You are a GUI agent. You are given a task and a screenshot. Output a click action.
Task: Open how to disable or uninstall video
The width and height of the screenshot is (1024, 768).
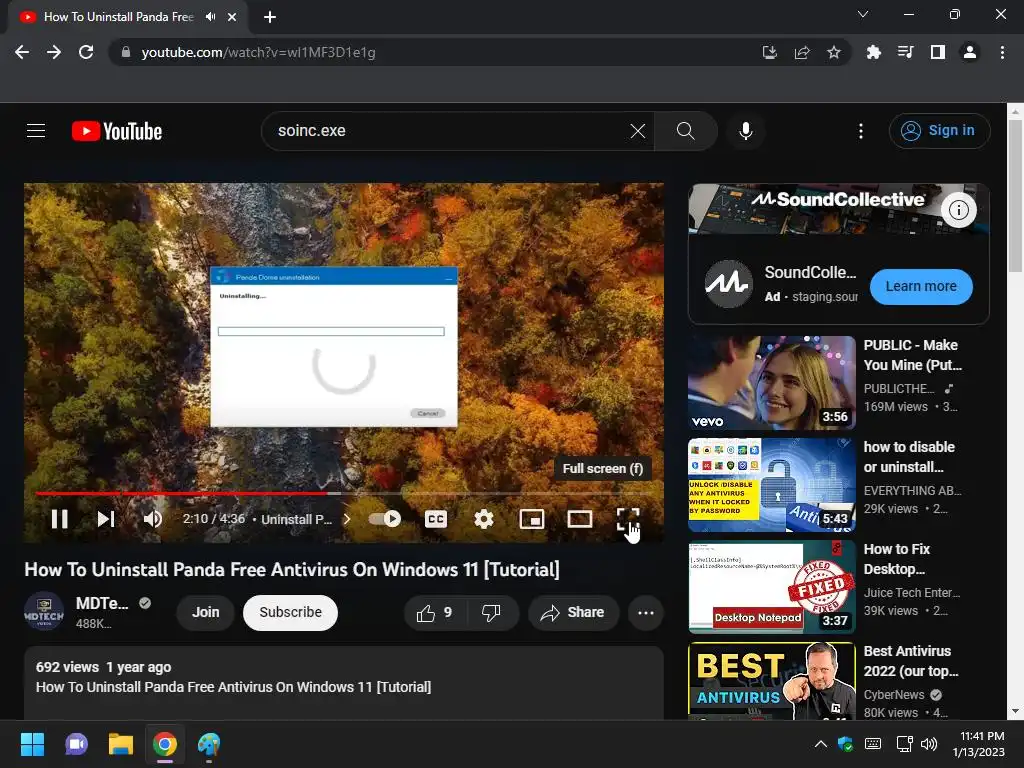coord(909,456)
